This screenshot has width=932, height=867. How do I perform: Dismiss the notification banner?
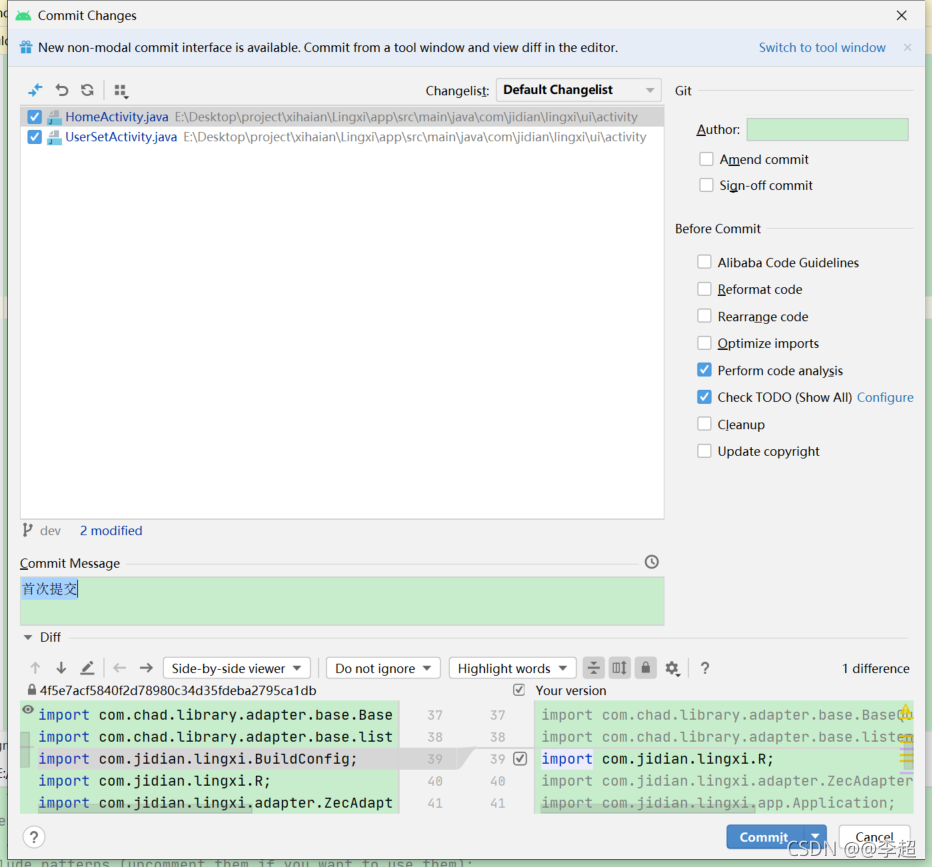click(907, 48)
